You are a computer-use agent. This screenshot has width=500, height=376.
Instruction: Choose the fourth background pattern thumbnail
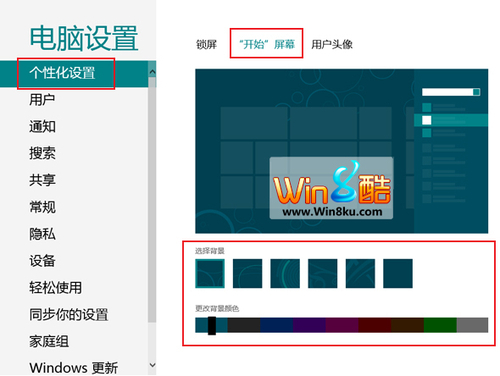click(323, 273)
